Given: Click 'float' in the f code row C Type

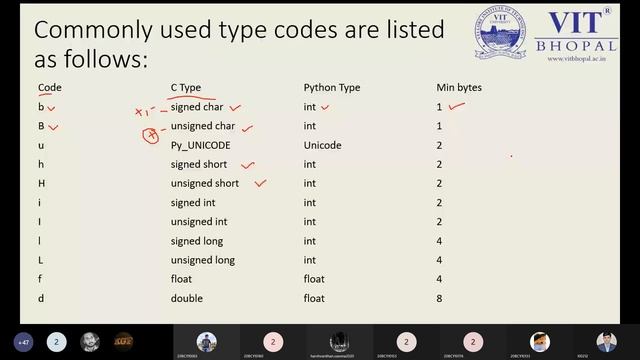Looking at the screenshot, I should click(181, 279).
